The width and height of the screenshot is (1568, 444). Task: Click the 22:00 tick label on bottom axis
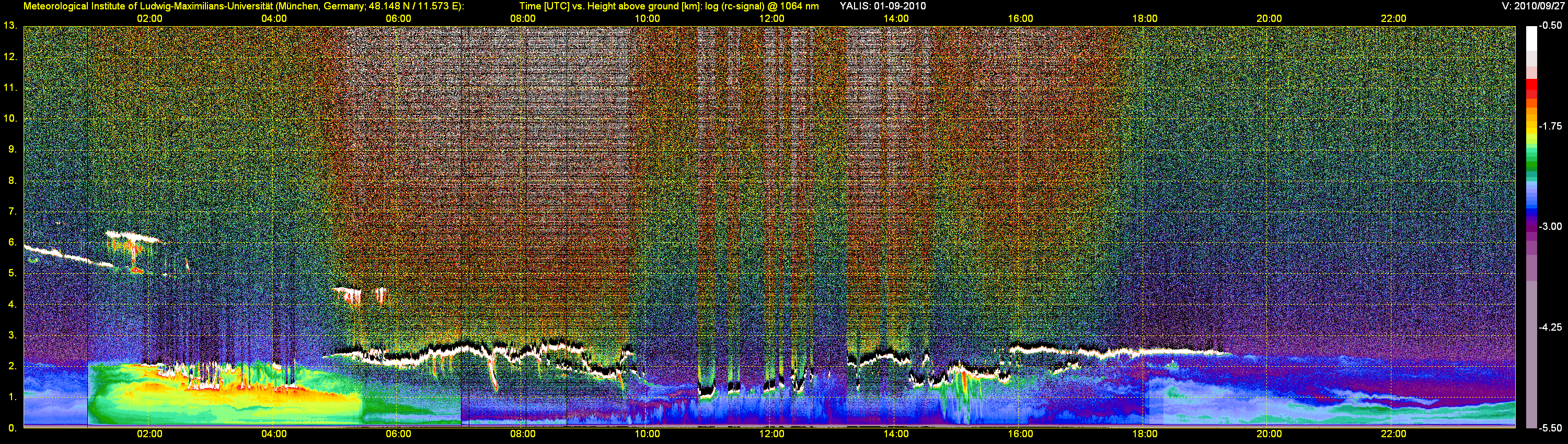(1393, 434)
